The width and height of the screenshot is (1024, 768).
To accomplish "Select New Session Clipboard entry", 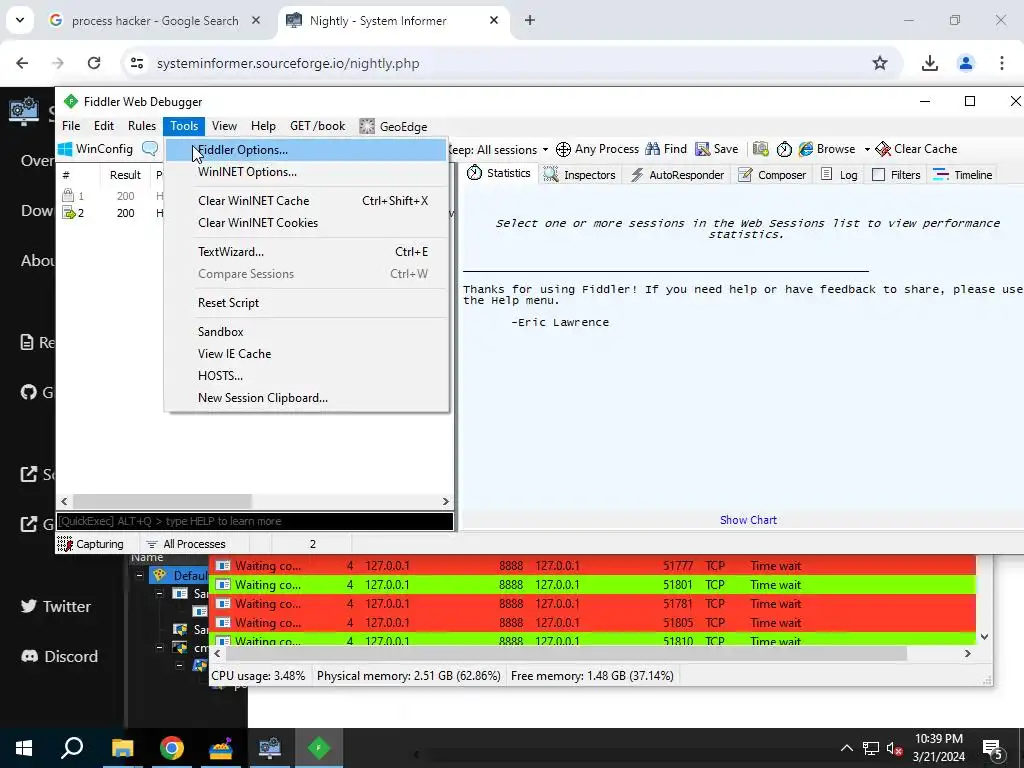I will [306, 398].
